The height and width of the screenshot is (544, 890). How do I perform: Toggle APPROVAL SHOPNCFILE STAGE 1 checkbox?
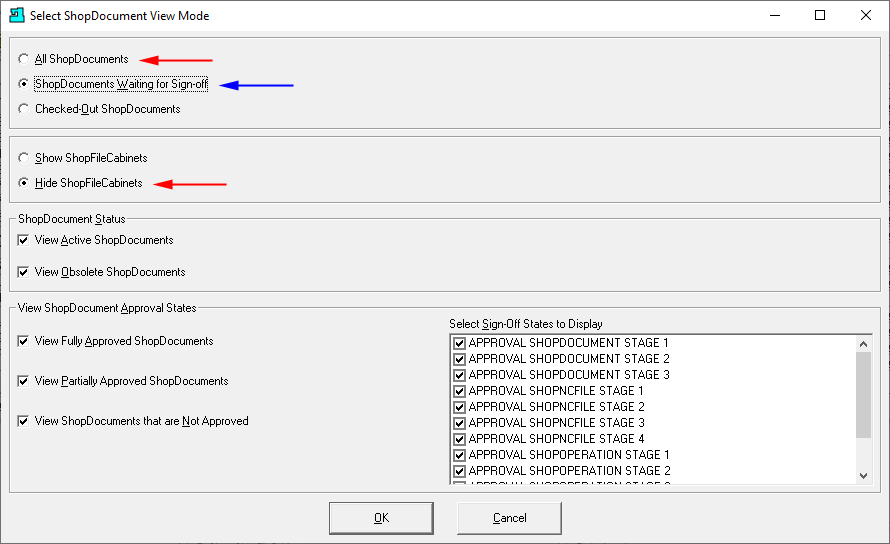point(460,391)
